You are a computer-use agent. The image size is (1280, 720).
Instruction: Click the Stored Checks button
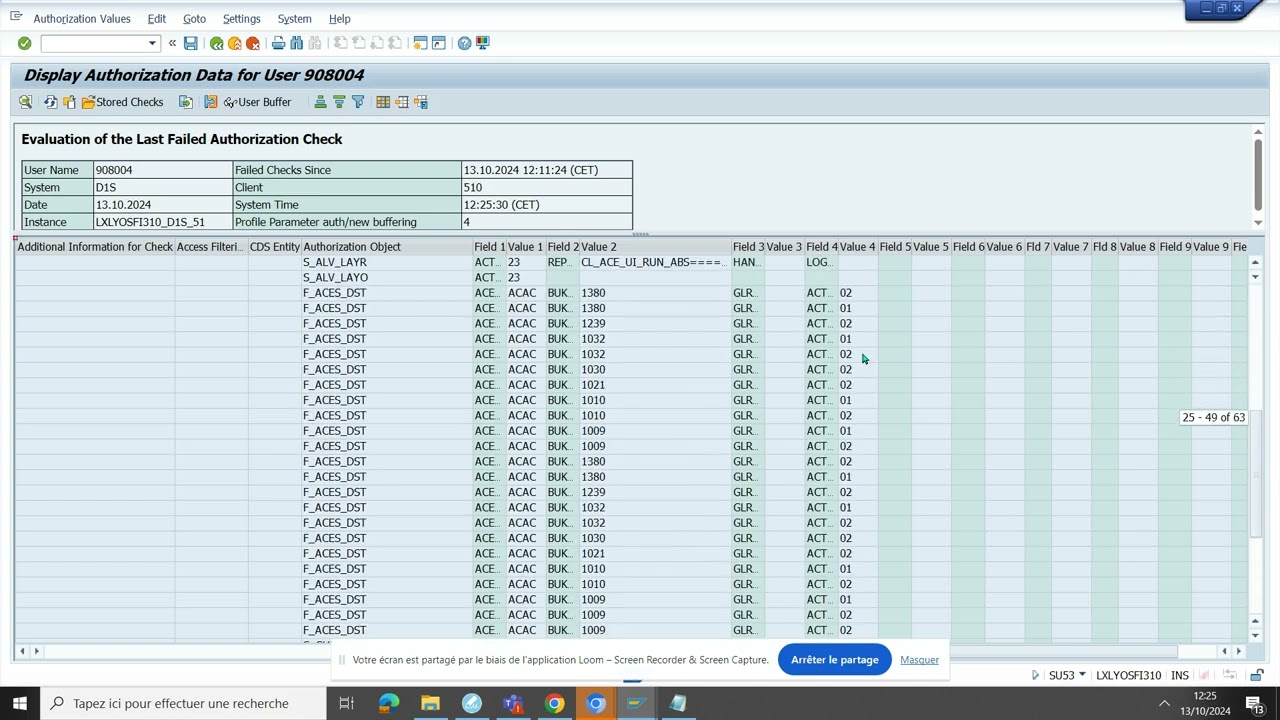click(122, 102)
